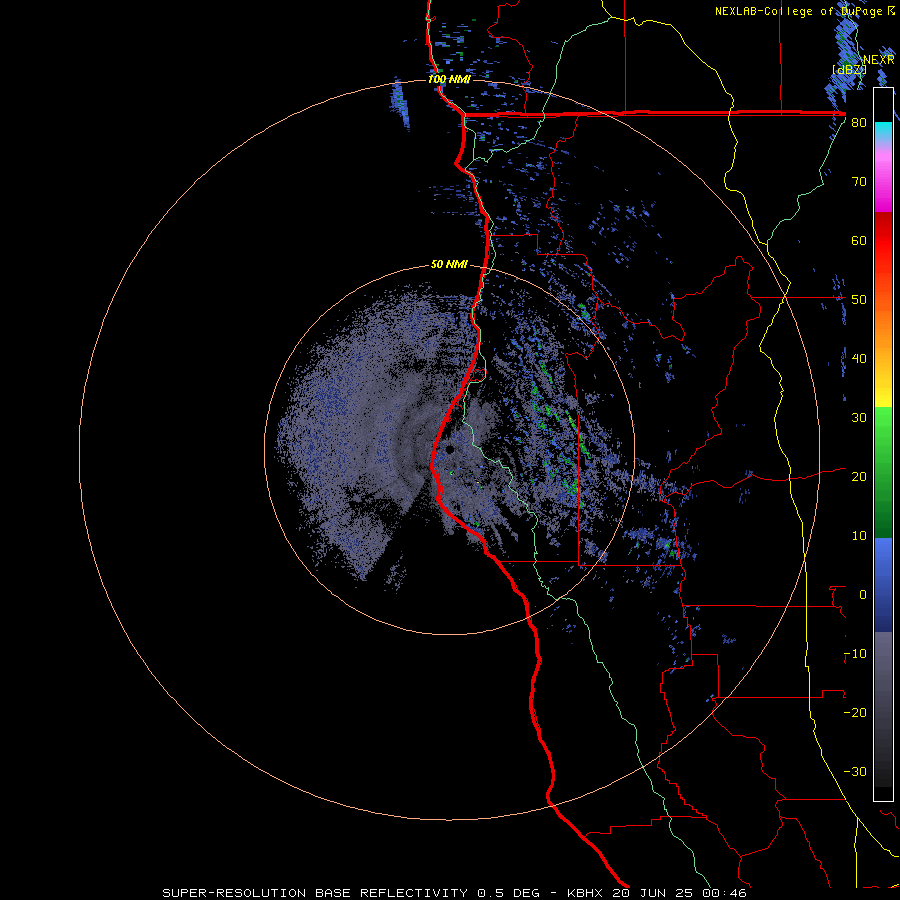Click the -30 value on reflectivity scale
Image resolution: width=900 pixels, height=900 pixels.
pos(855,772)
